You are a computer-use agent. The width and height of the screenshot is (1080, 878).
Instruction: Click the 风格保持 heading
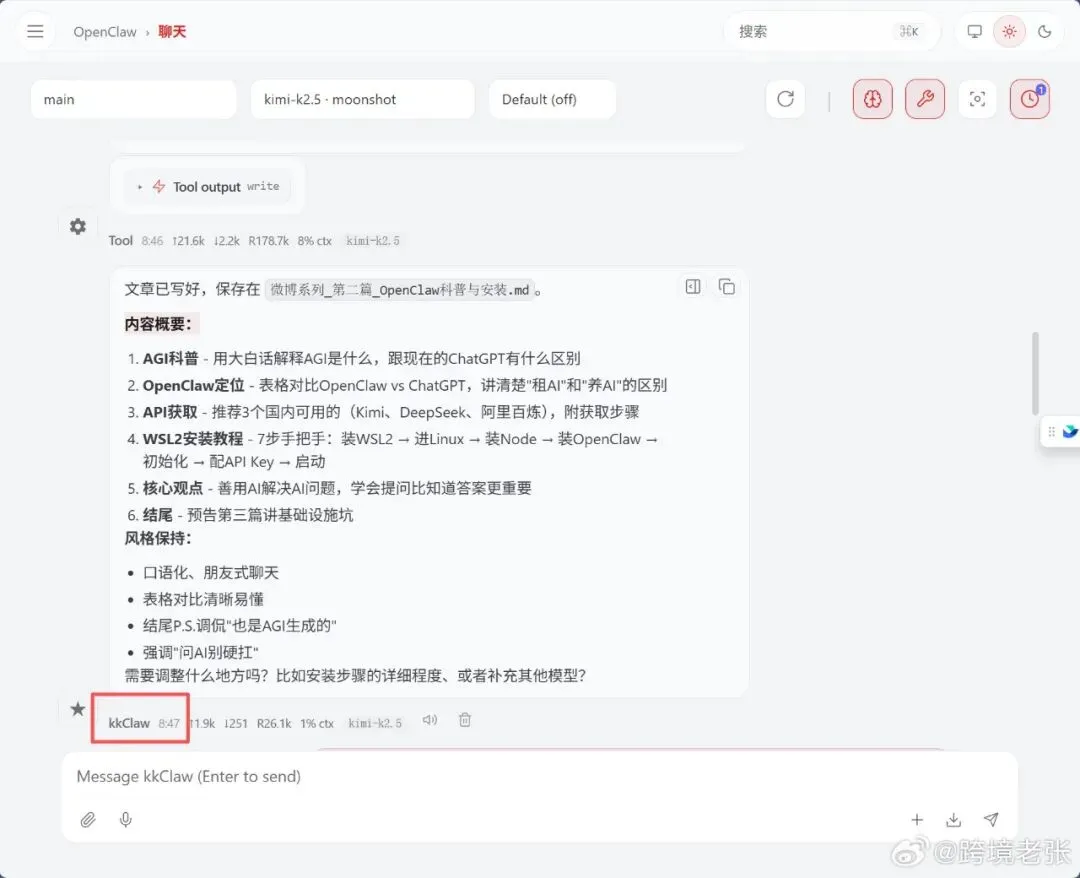158,539
